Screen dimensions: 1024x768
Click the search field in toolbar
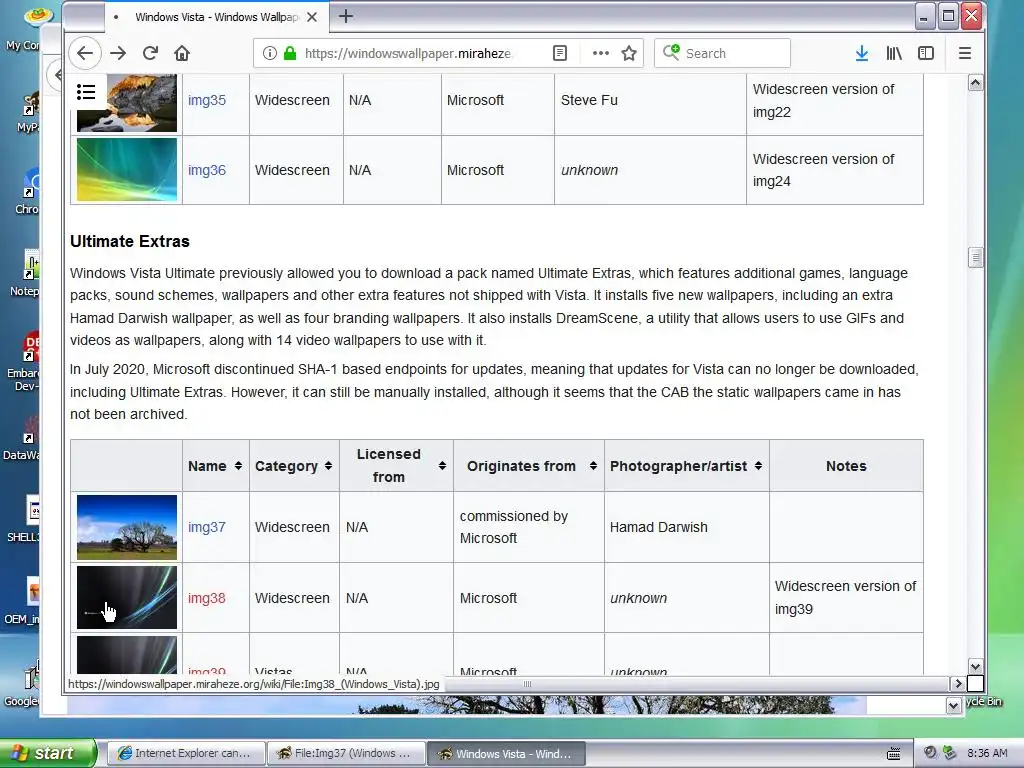coord(722,53)
